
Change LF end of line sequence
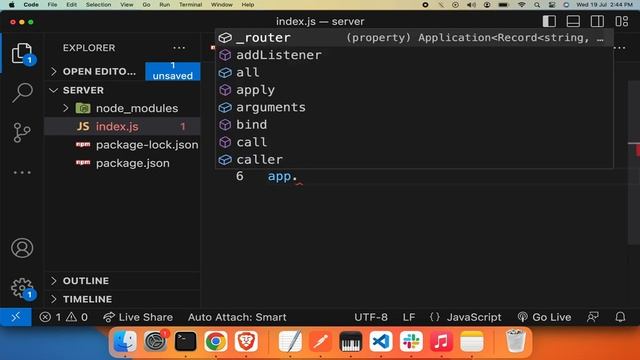tap(409, 317)
